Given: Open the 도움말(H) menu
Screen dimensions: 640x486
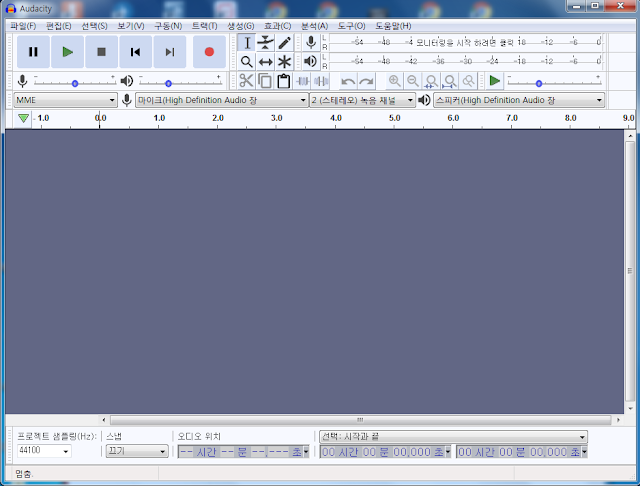Looking at the screenshot, I should [x=393, y=26].
